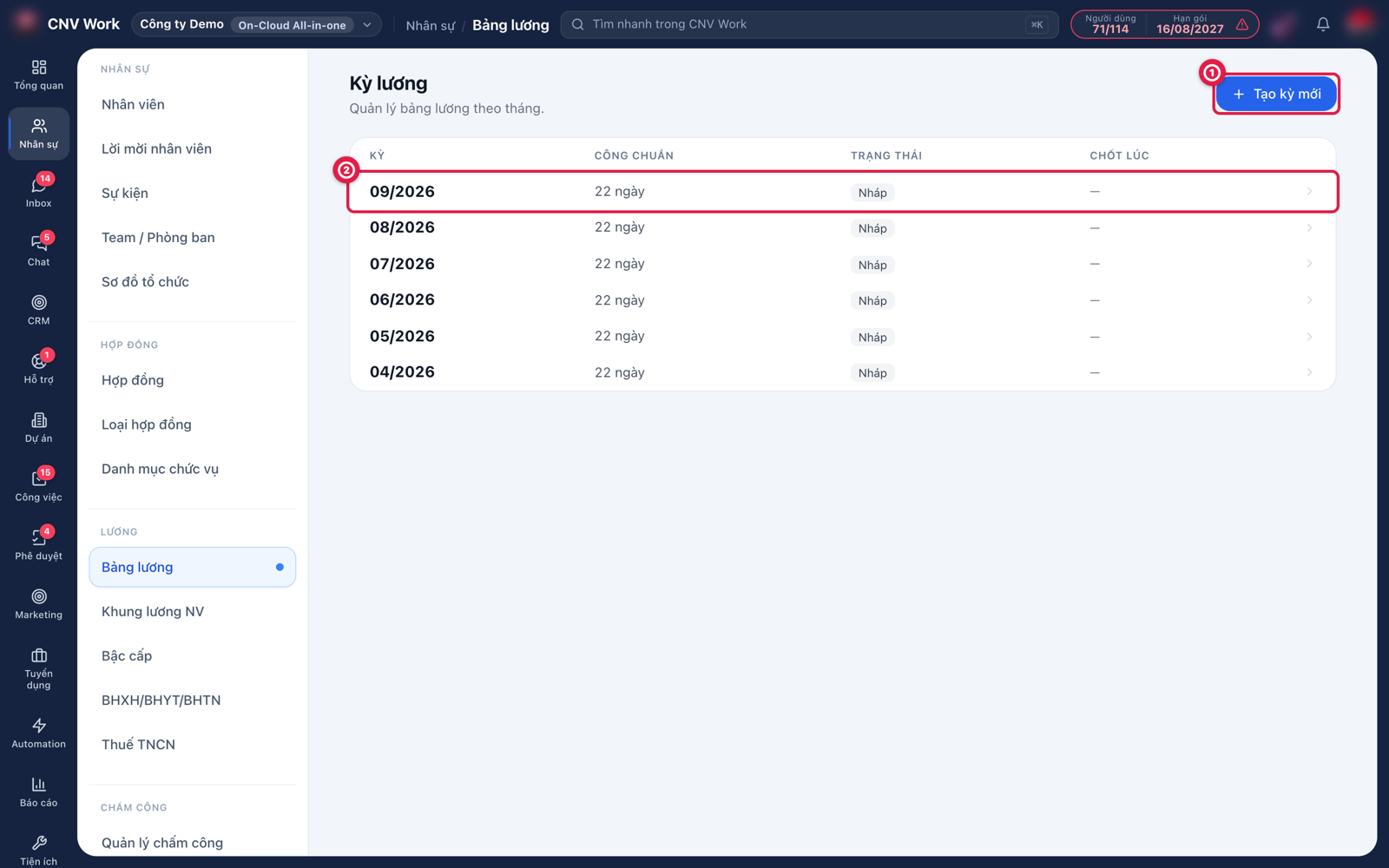This screenshot has width=1389, height=868.
Task: Expand the 04/2026 row chevron
Action: tap(1309, 372)
